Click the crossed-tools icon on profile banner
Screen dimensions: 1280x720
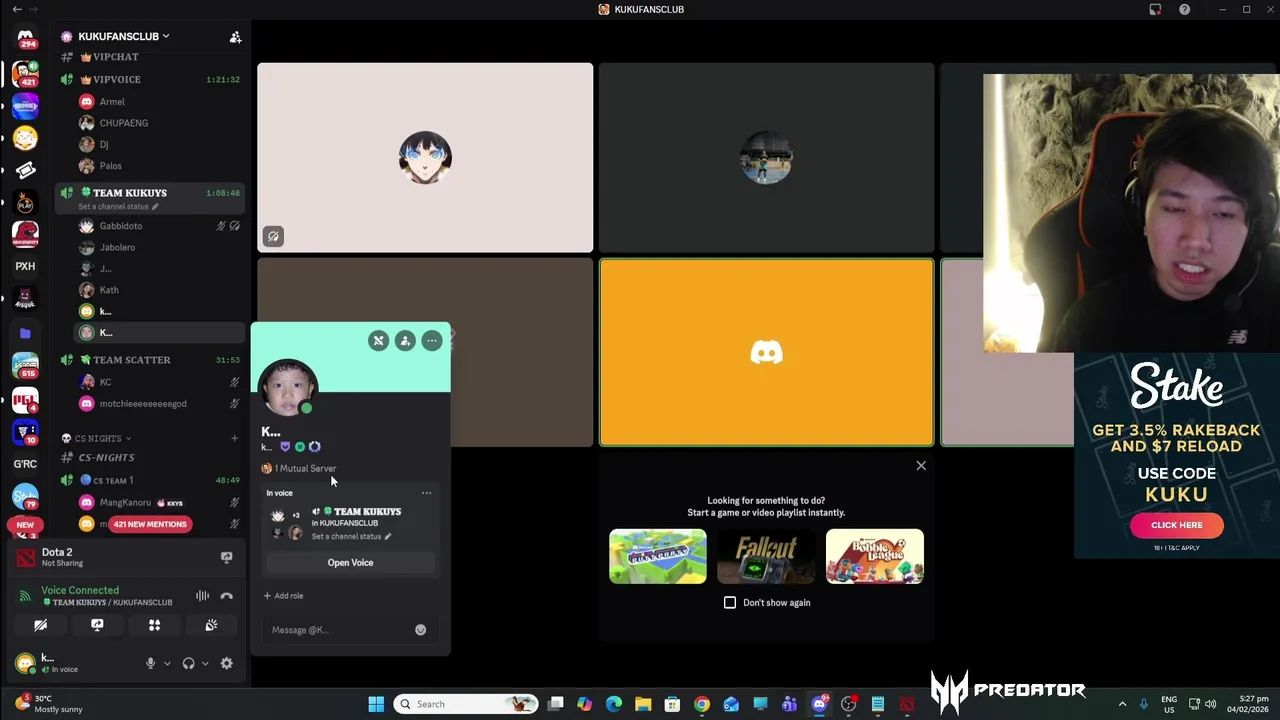point(378,341)
